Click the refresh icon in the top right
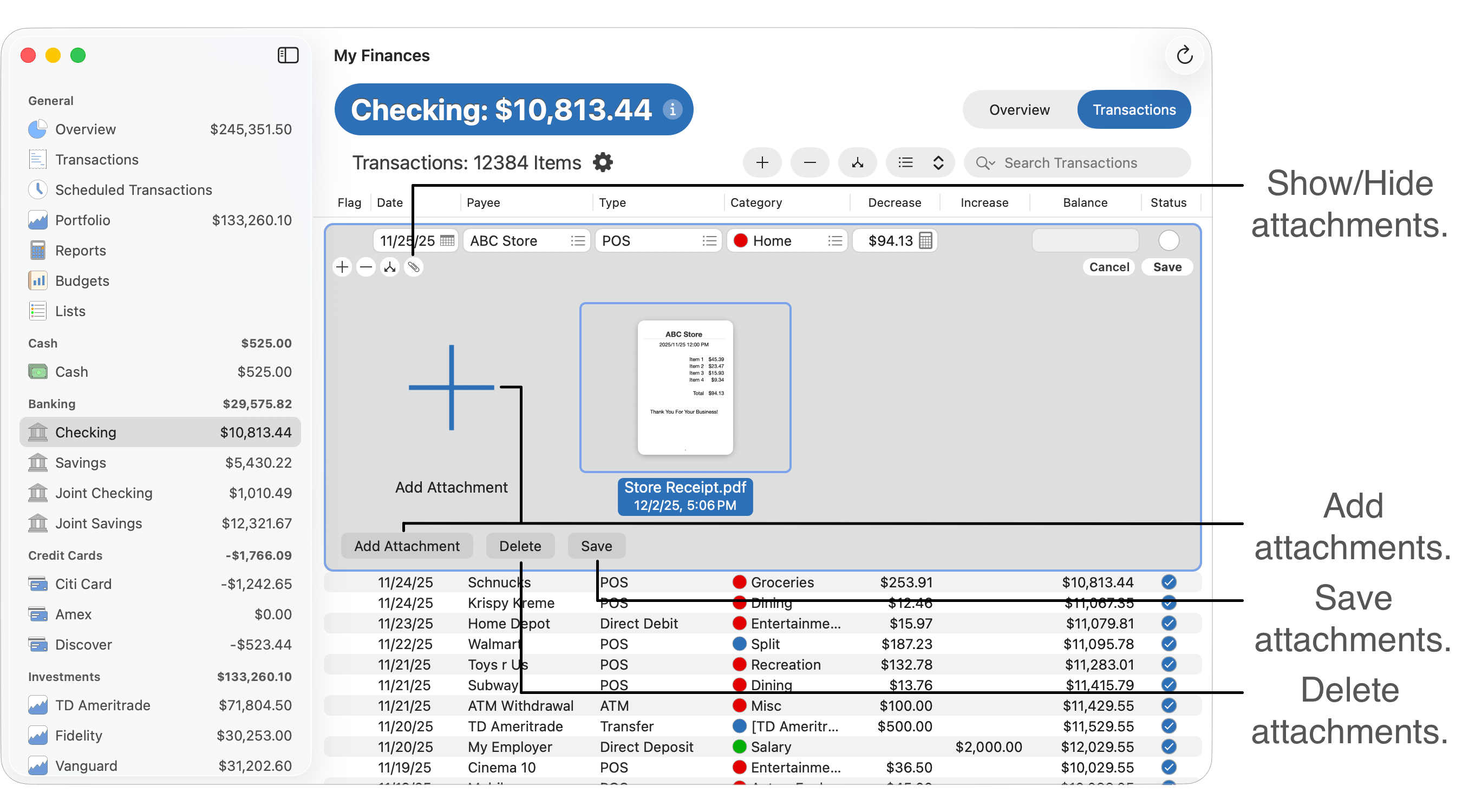The image size is (1462, 812). pyautogui.click(x=1184, y=55)
